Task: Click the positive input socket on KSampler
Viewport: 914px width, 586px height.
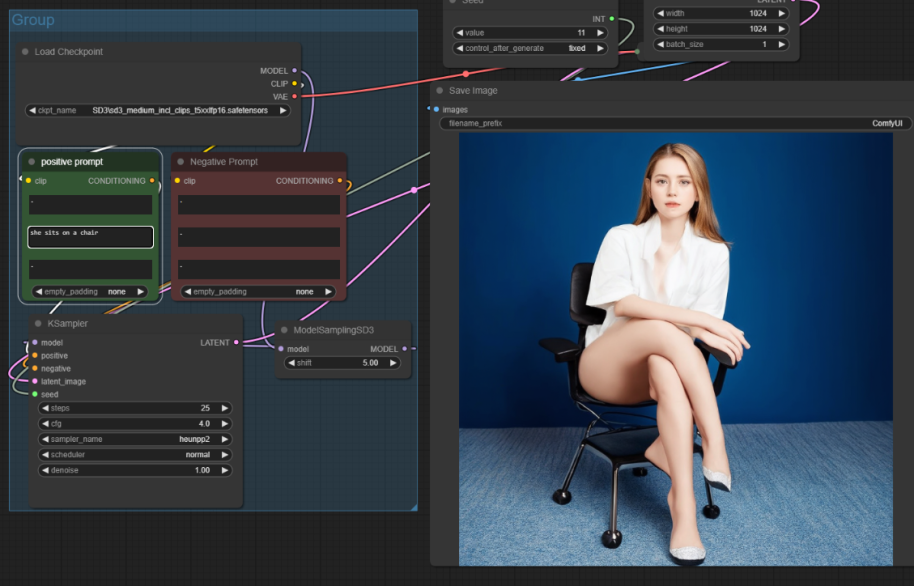Action: point(35,356)
